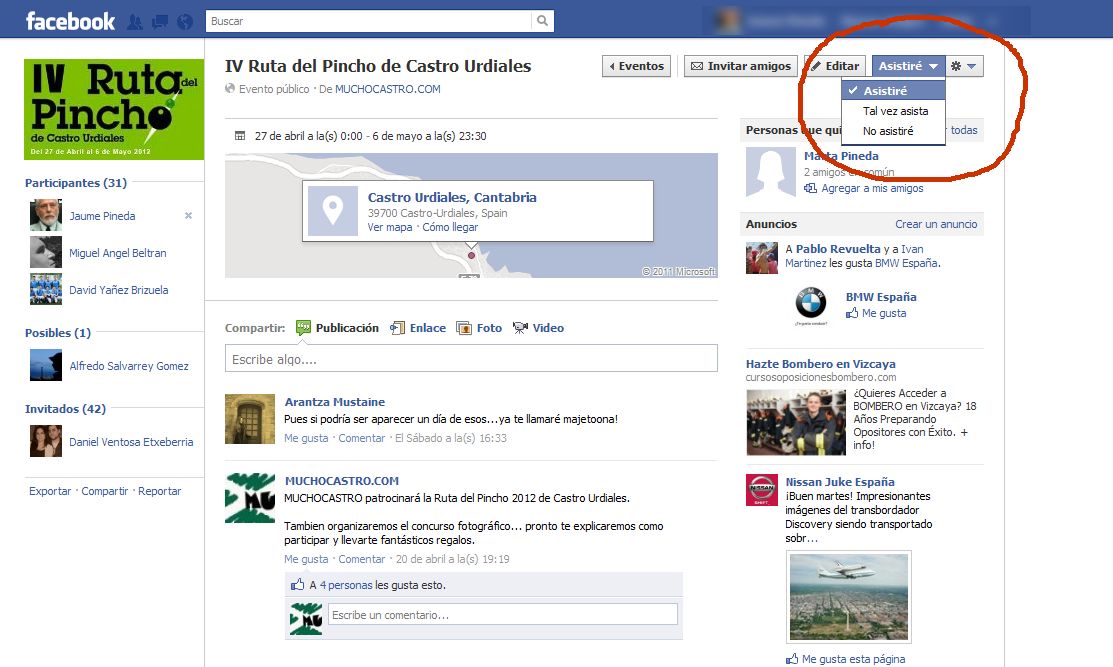
Task: Click Pablo Revuelta name in ad
Action: click(x=838, y=248)
